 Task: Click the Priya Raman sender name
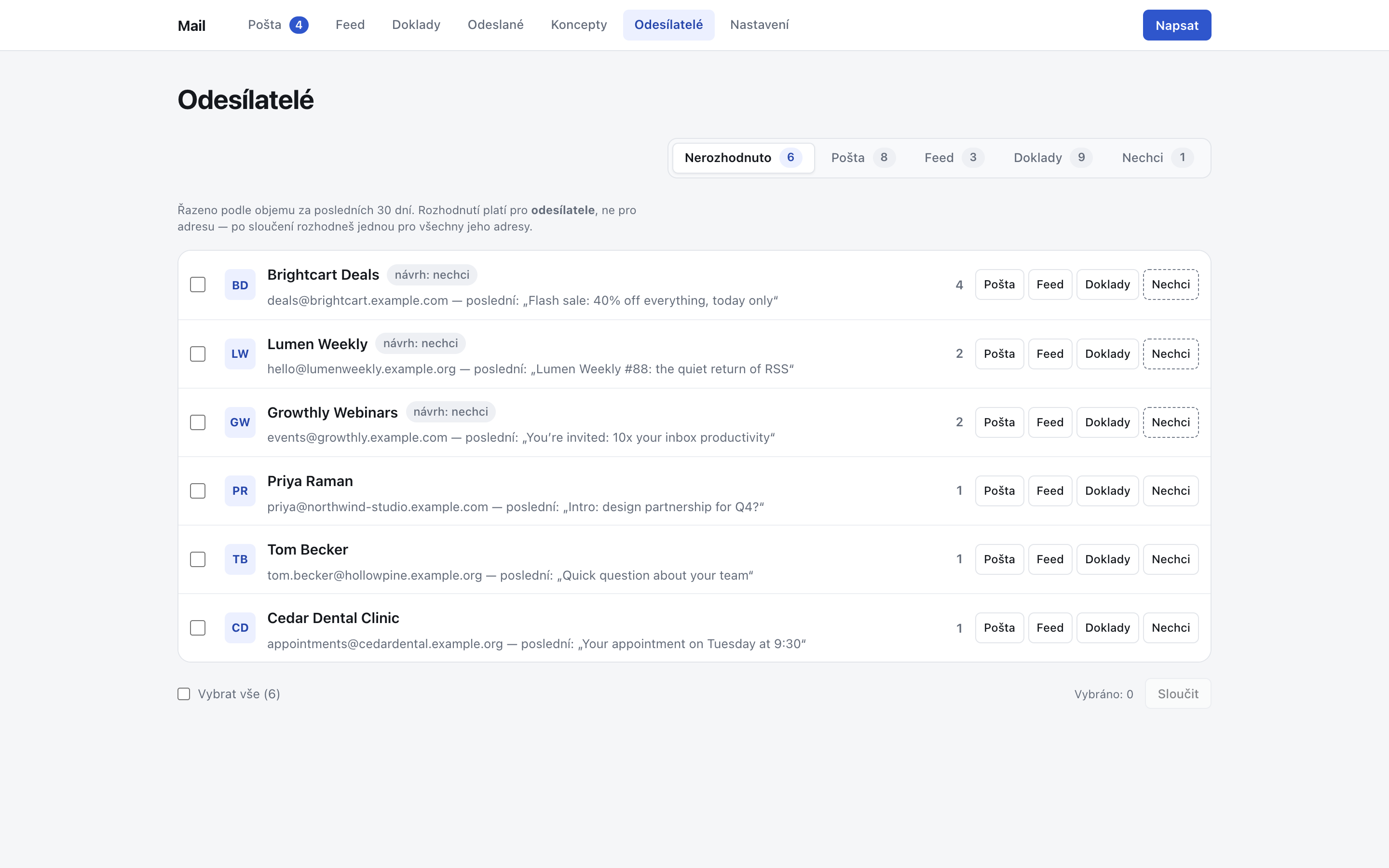310,481
